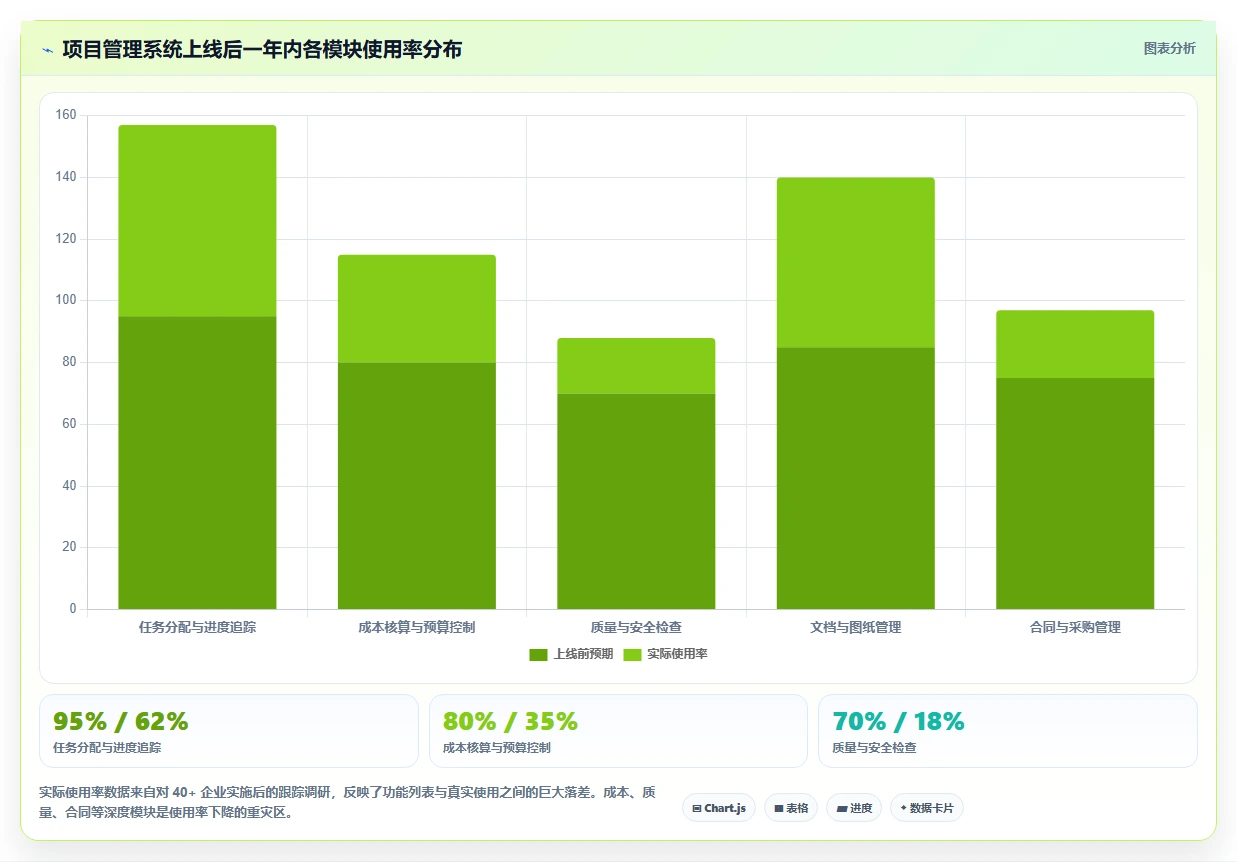
Task: Click the 质量与安全检查 caption in the third stat card
Action: [874, 748]
